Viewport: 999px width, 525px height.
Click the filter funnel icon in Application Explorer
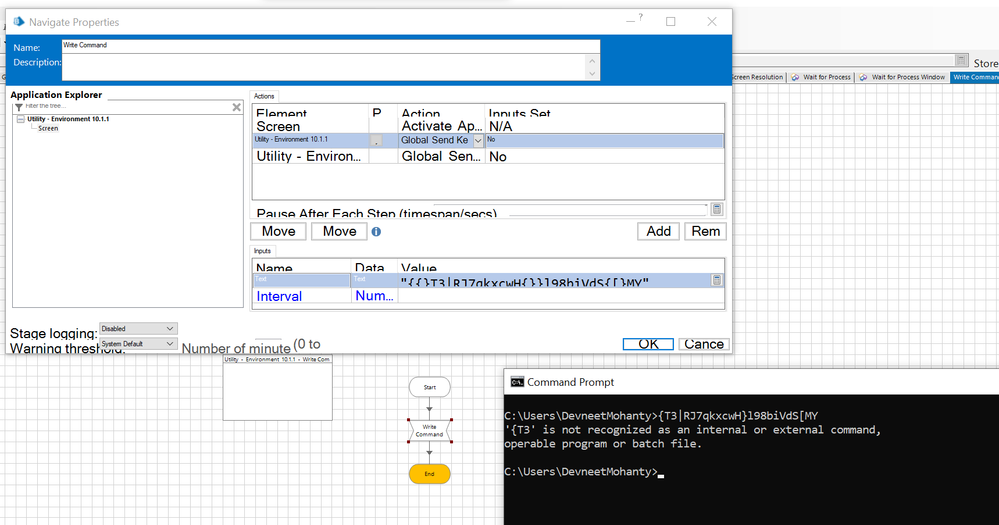pos(18,107)
